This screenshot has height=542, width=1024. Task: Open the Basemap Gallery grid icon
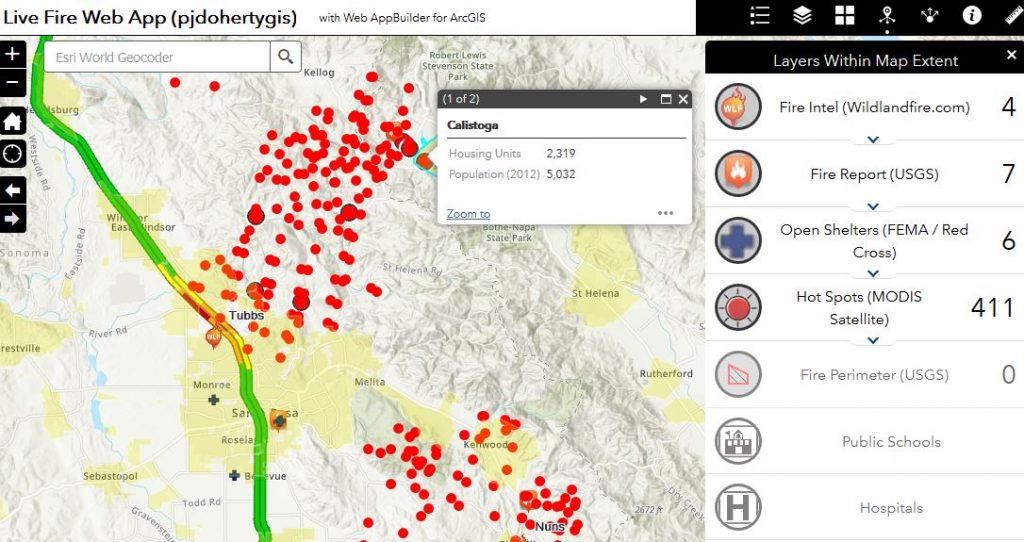845,15
